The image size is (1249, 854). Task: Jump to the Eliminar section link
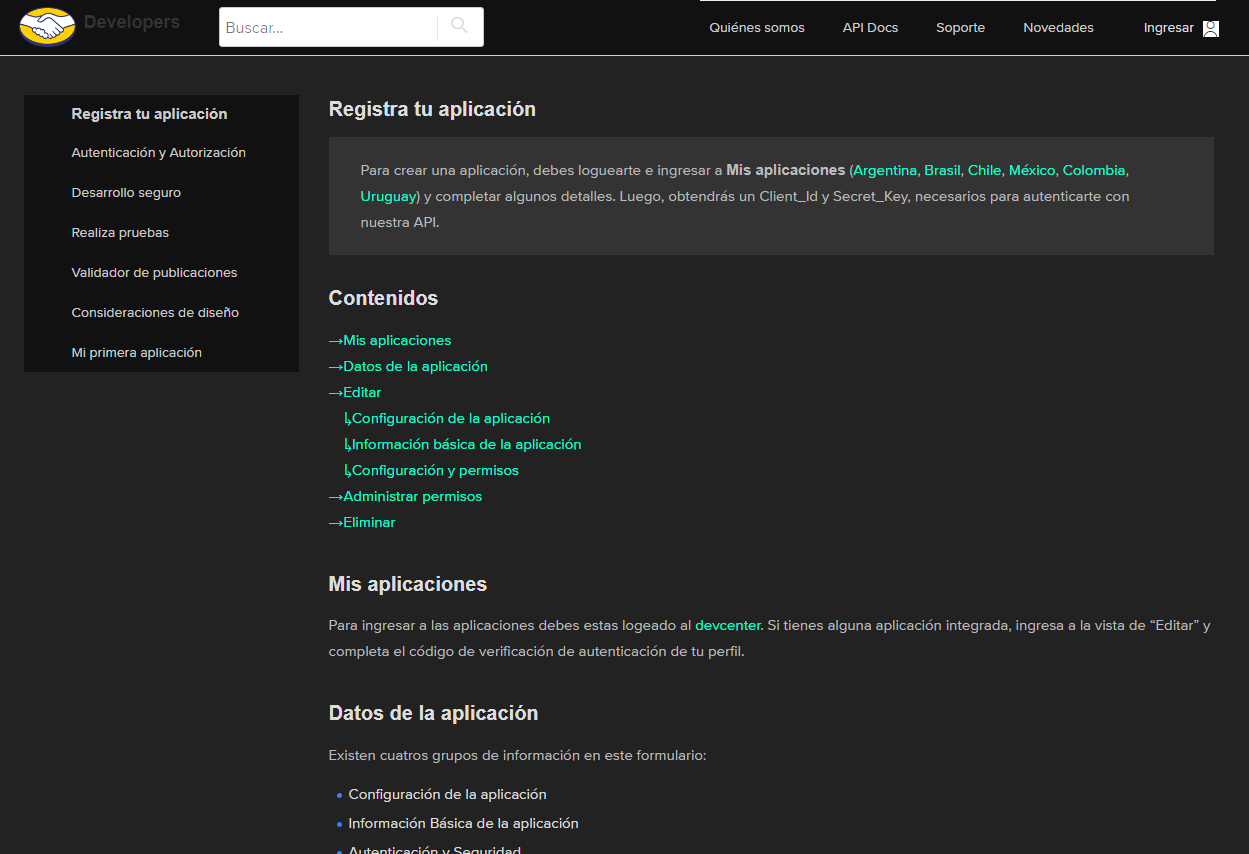tap(369, 523)
